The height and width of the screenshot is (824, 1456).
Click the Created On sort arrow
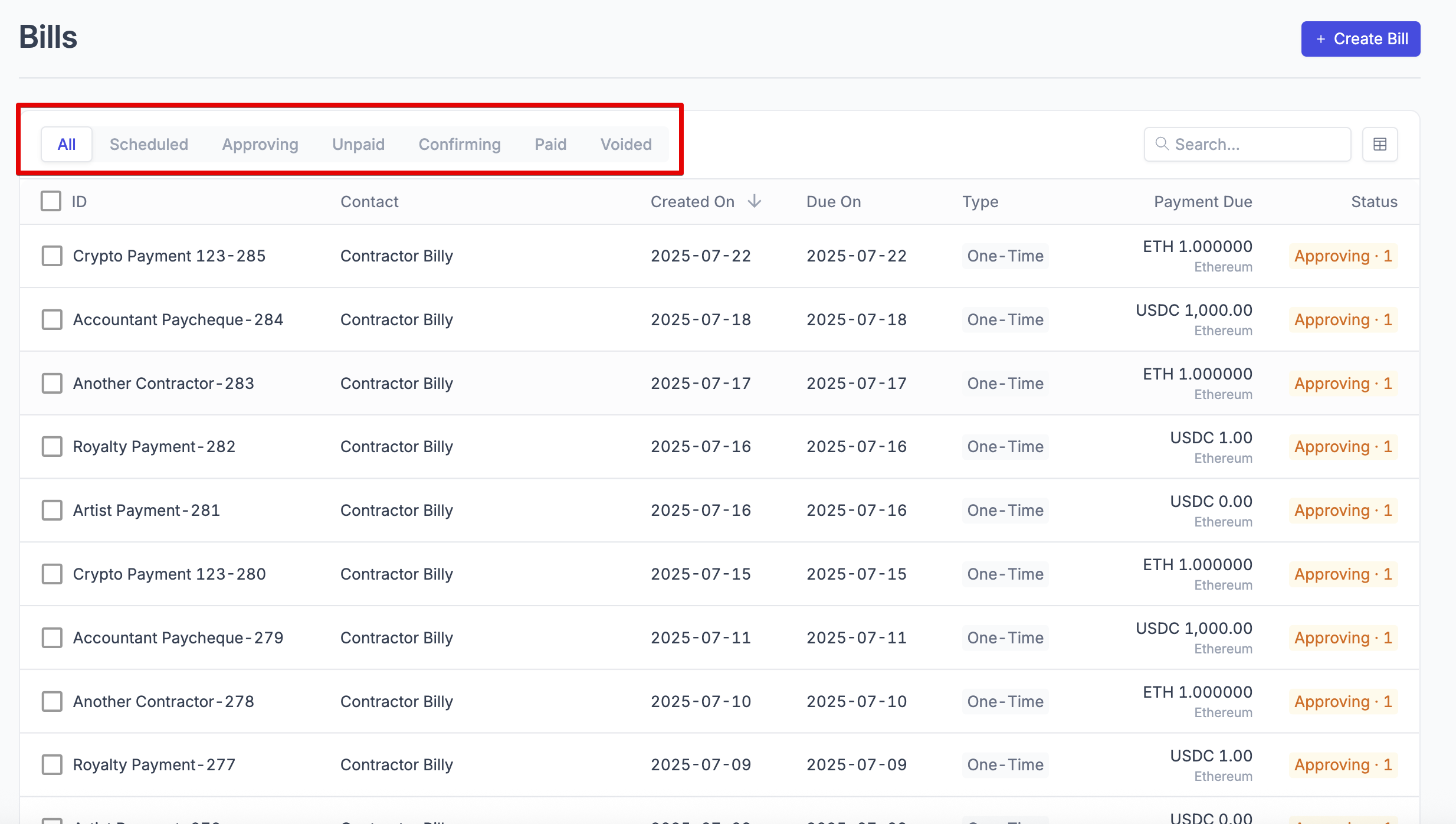click(x=754, y=201)
